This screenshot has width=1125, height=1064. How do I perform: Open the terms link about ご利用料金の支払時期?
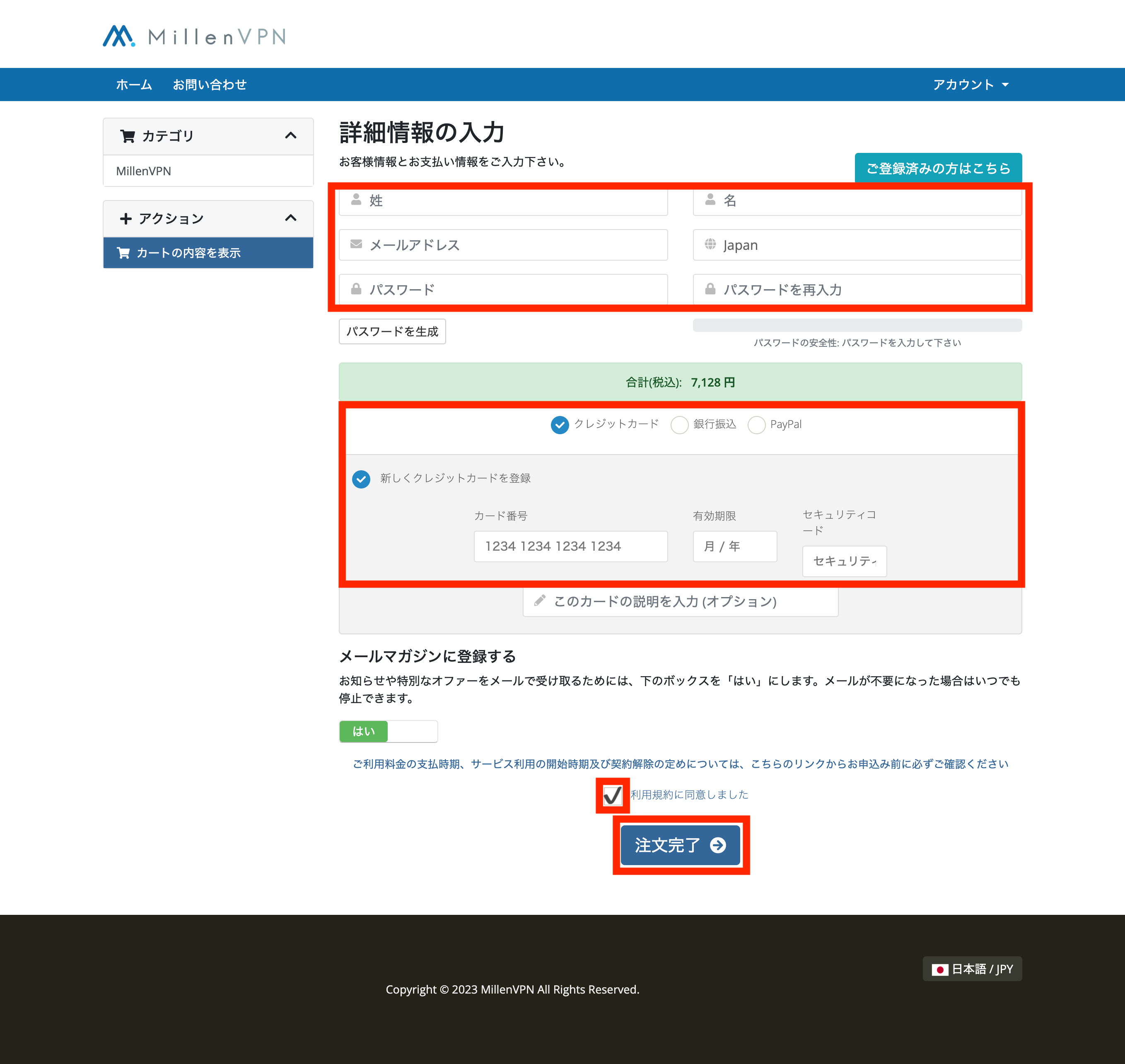click(681, 764)
